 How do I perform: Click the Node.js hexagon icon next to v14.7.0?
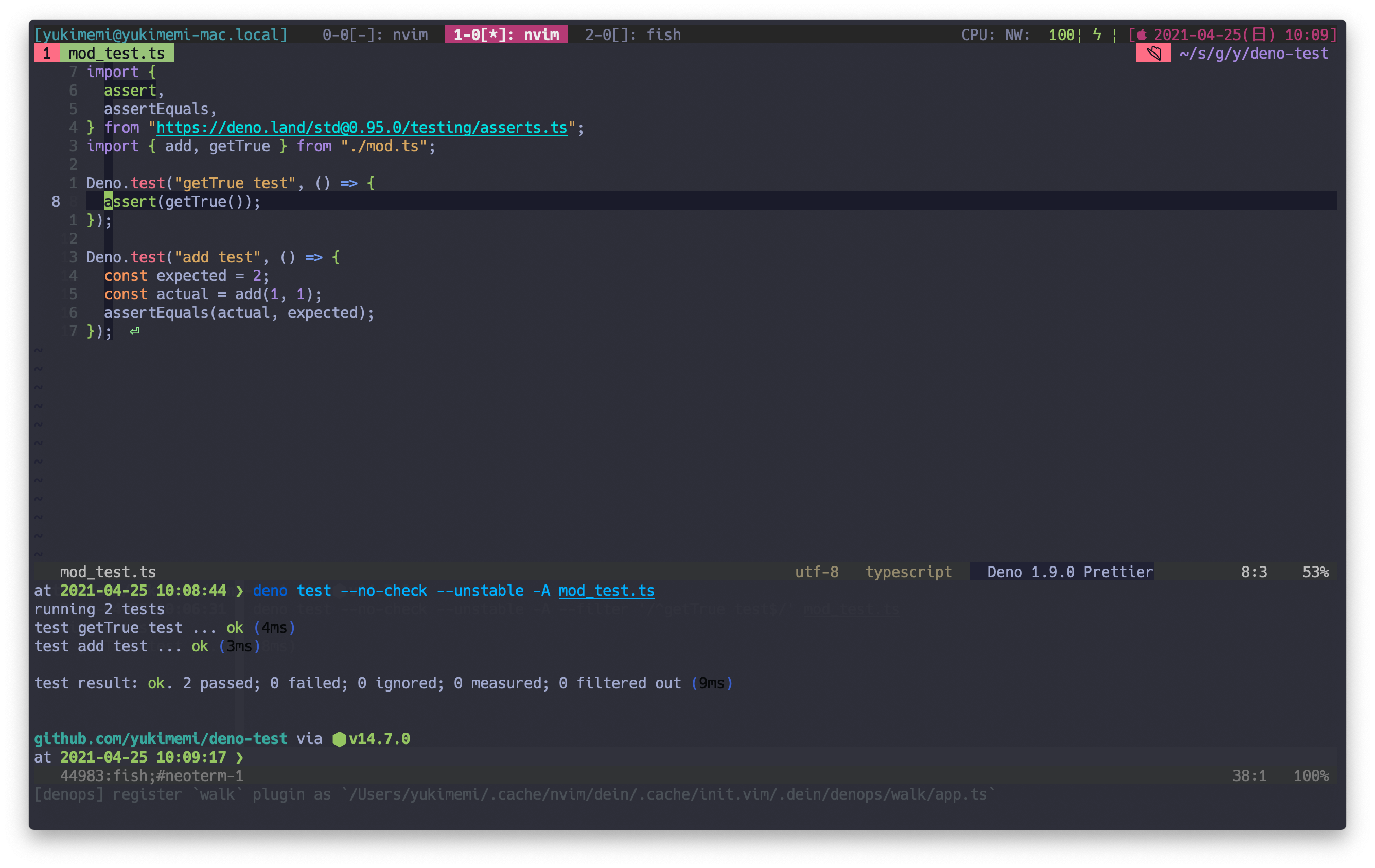[339, 739]
